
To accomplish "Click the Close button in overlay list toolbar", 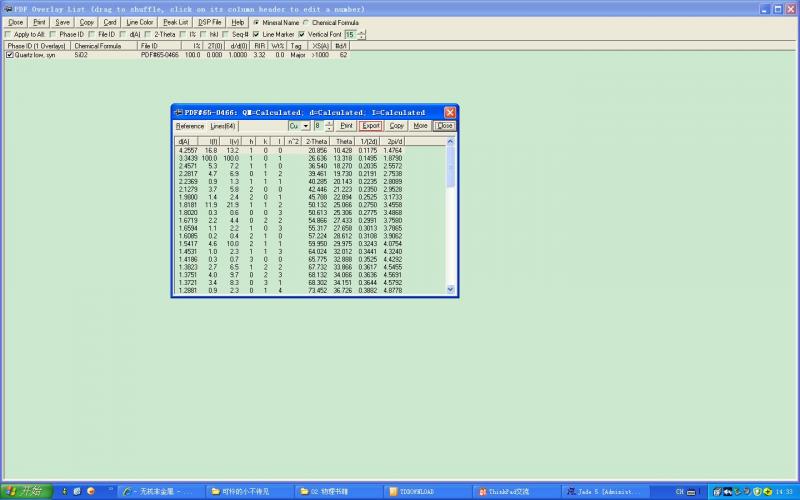I will (x=16, y=22).
